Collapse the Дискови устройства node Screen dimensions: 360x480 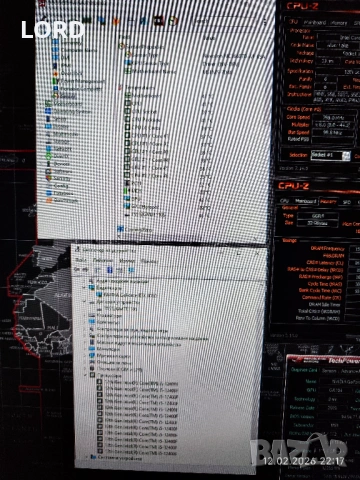point(84,302)
